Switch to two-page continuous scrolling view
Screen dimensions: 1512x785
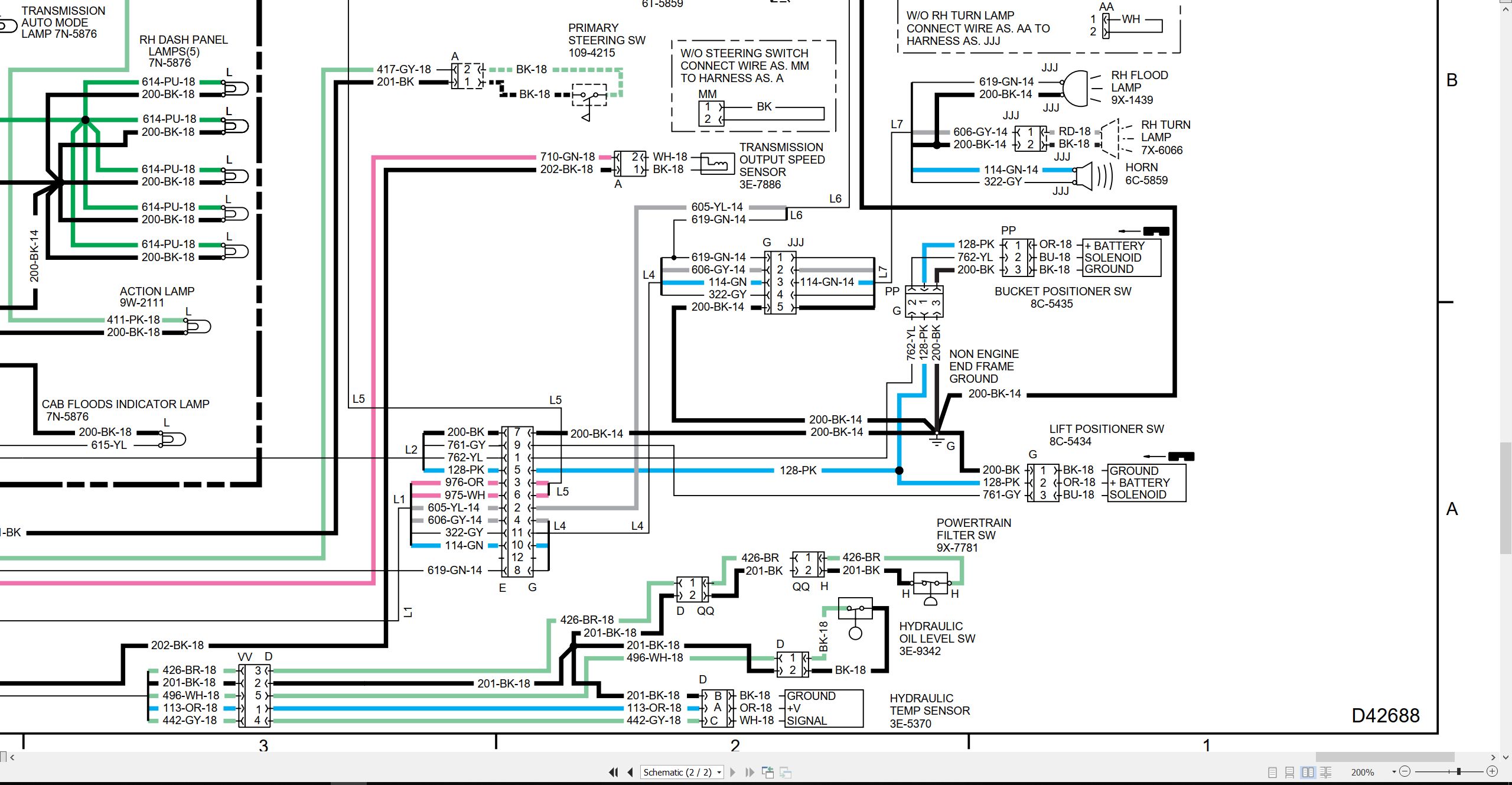click(x=1326, y=772)
